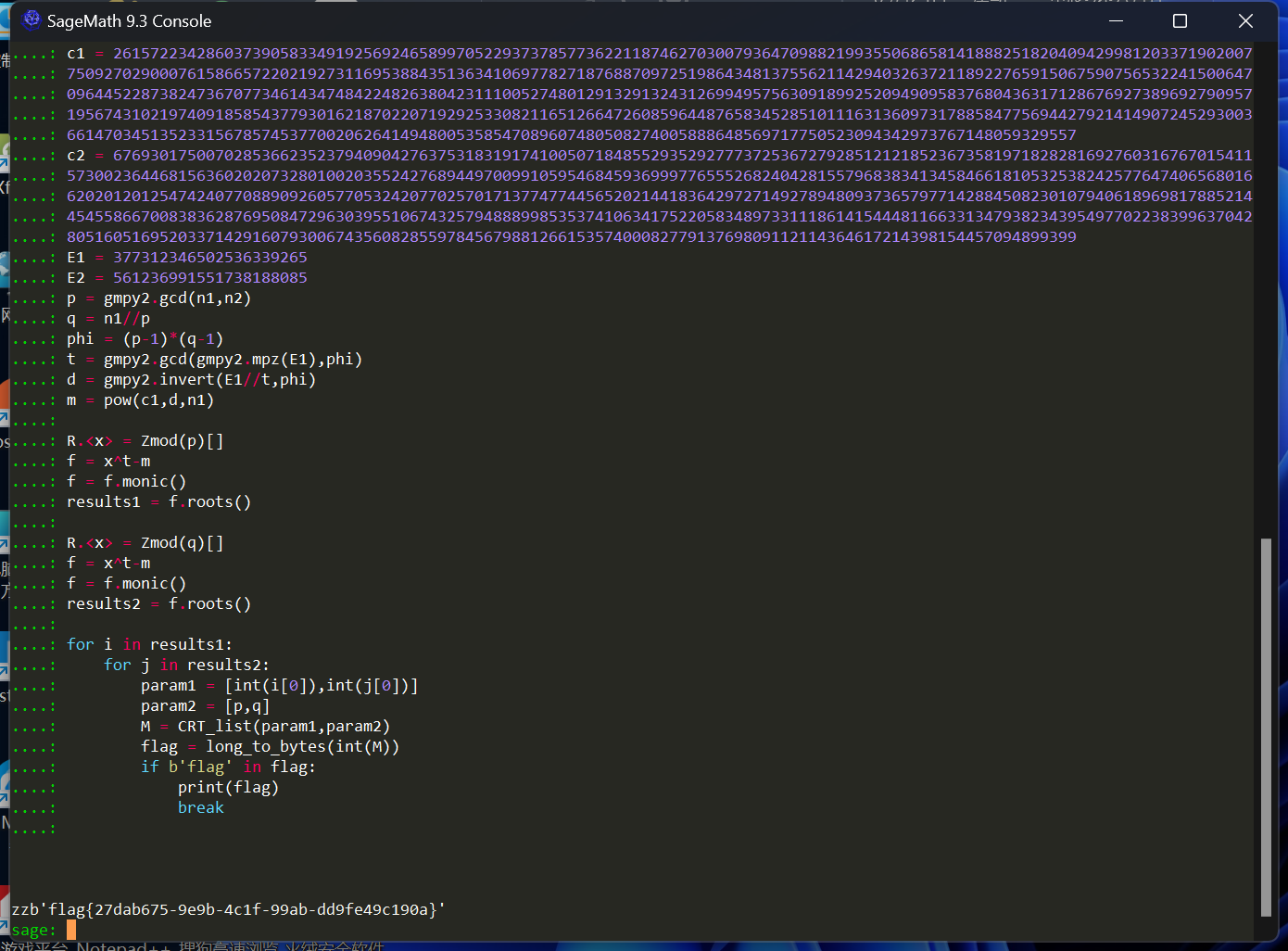The height and width of the screenshot is (951, 1288).
Task: Close the SageMath console window
Action: [x=1245, y=20]
